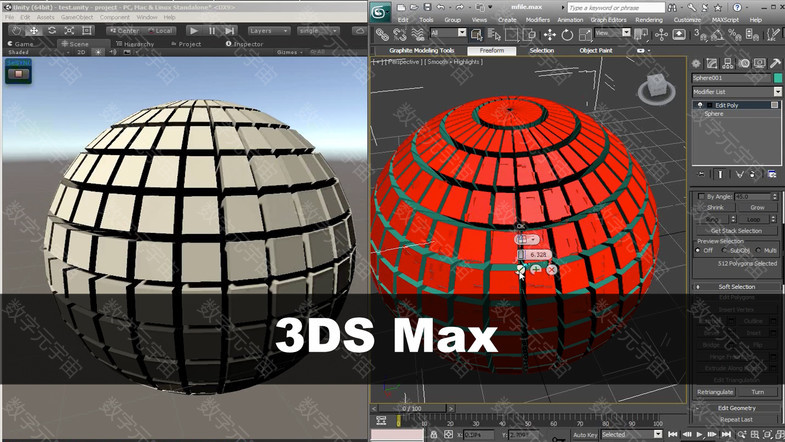Open the Shaded draw mode dropdown
The image size is (785, 442).
[38, 52]
